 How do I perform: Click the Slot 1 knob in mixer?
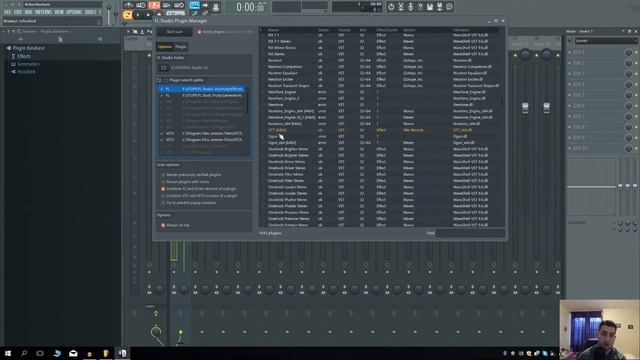628,52
